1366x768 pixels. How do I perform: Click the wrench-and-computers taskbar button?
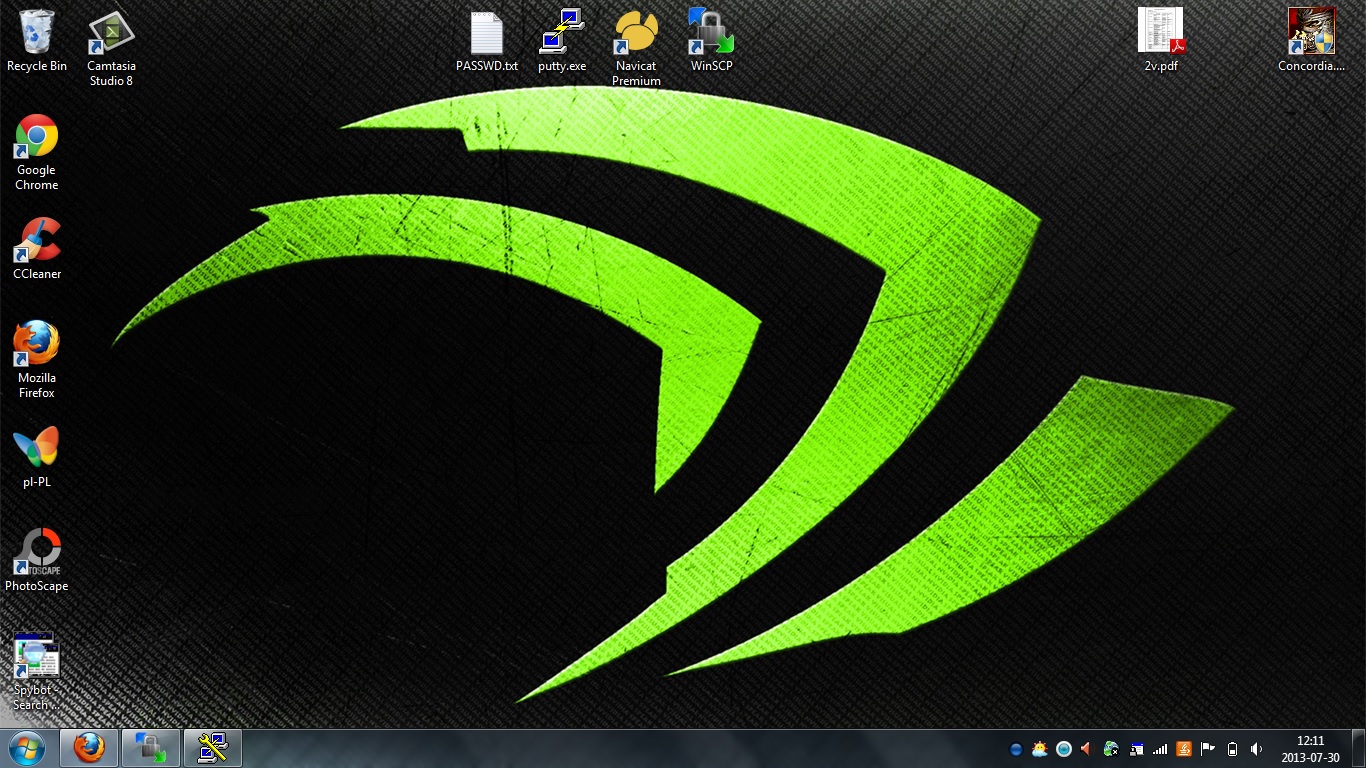[x=212, y=748]
